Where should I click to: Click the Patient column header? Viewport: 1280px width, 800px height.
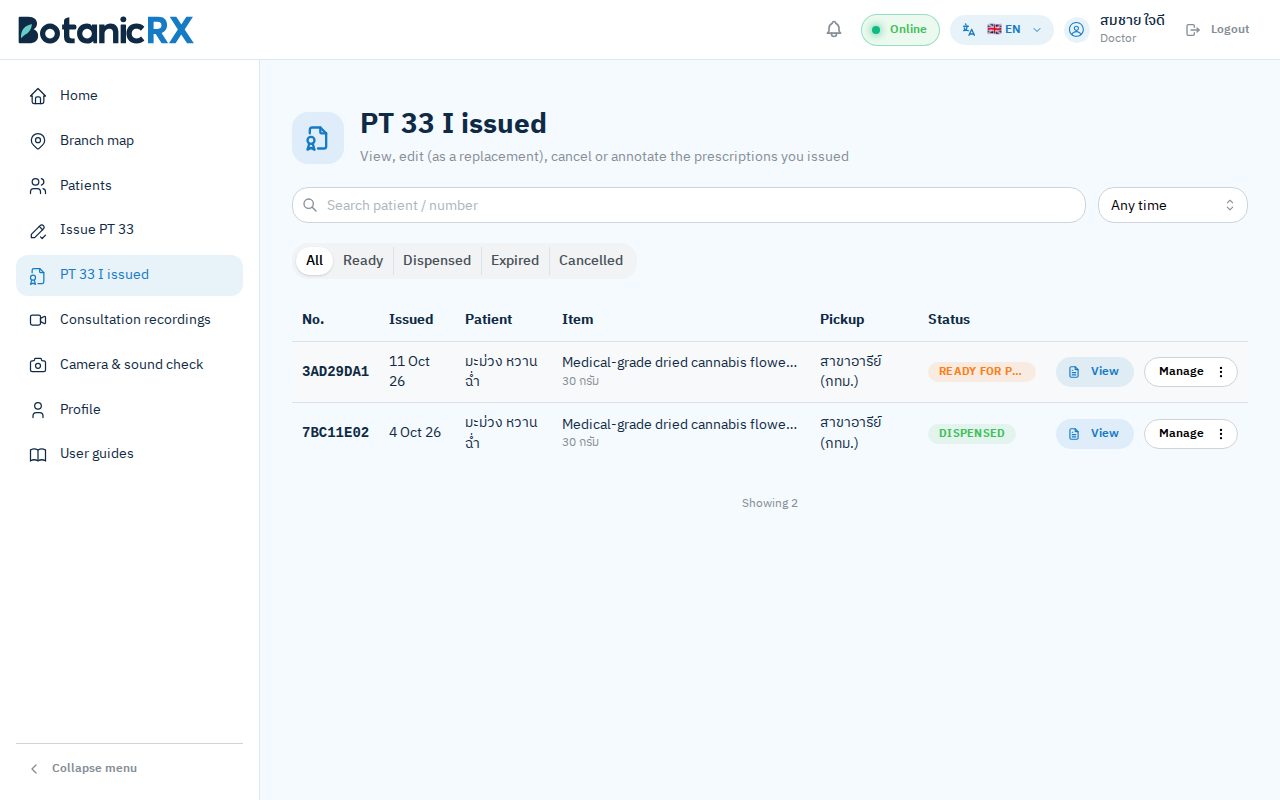[x=488, y=320]
